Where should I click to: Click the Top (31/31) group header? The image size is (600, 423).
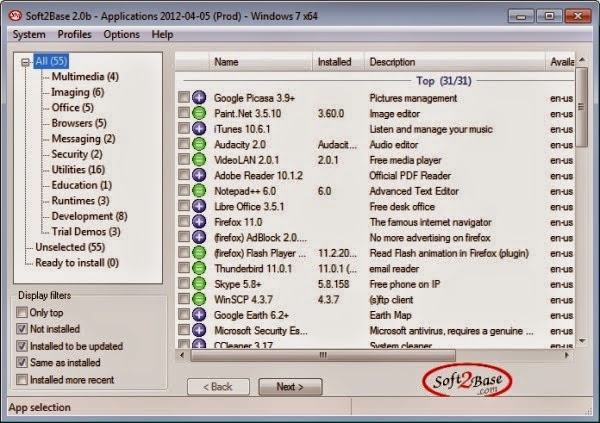pyautogui.click(x=444, y=81)
